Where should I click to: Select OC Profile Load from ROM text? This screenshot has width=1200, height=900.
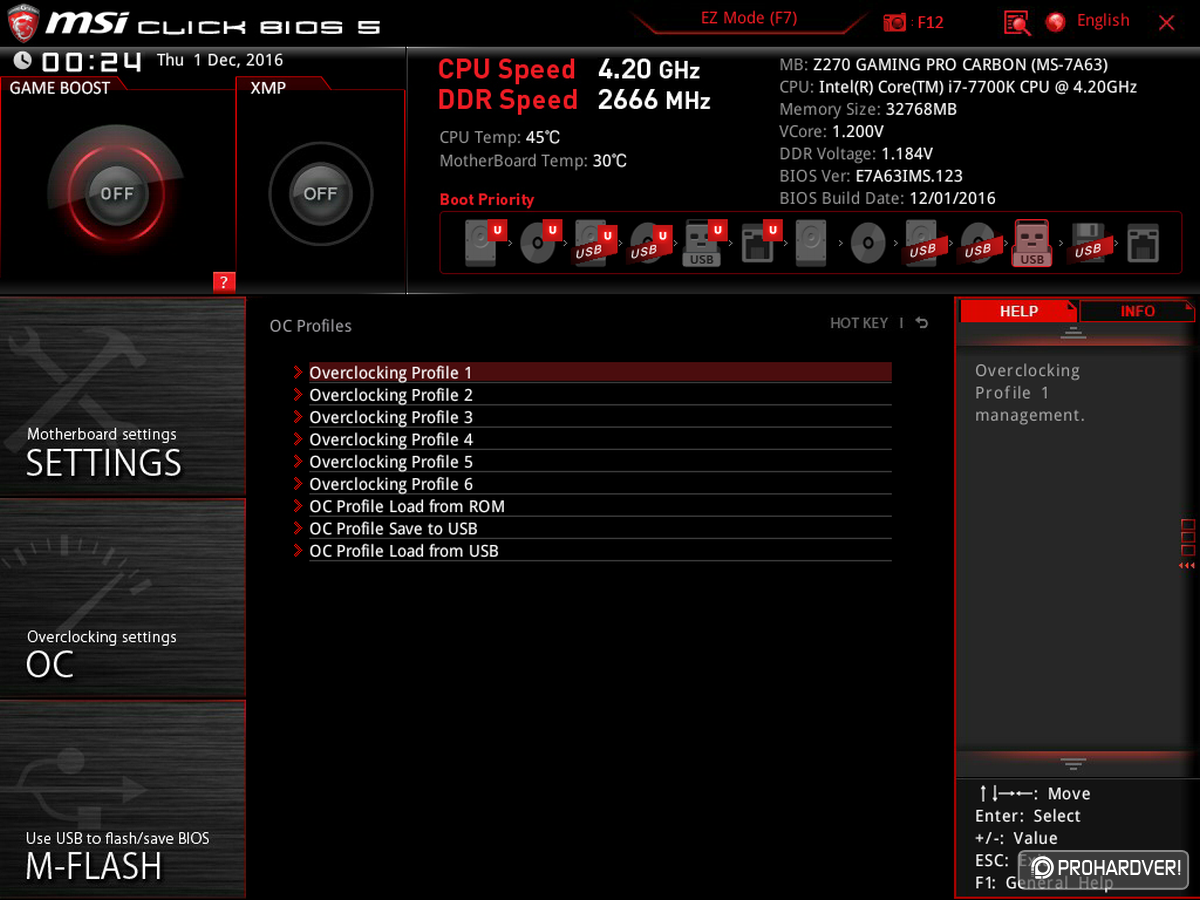coord(407,506)
